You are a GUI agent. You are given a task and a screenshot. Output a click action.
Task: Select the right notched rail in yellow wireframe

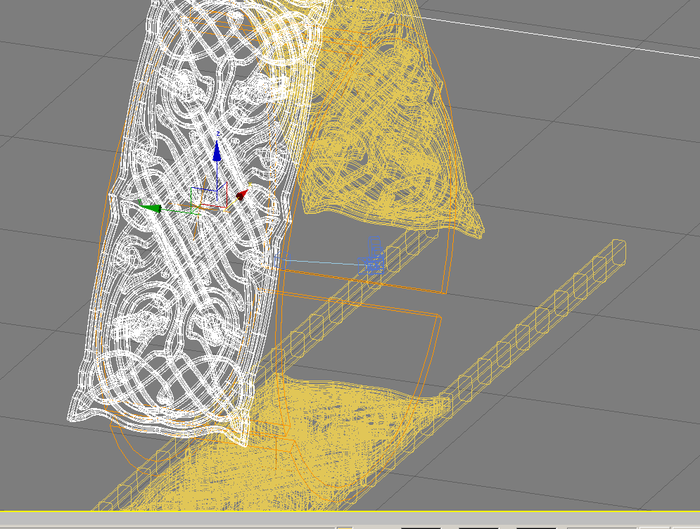pos(530,330)
